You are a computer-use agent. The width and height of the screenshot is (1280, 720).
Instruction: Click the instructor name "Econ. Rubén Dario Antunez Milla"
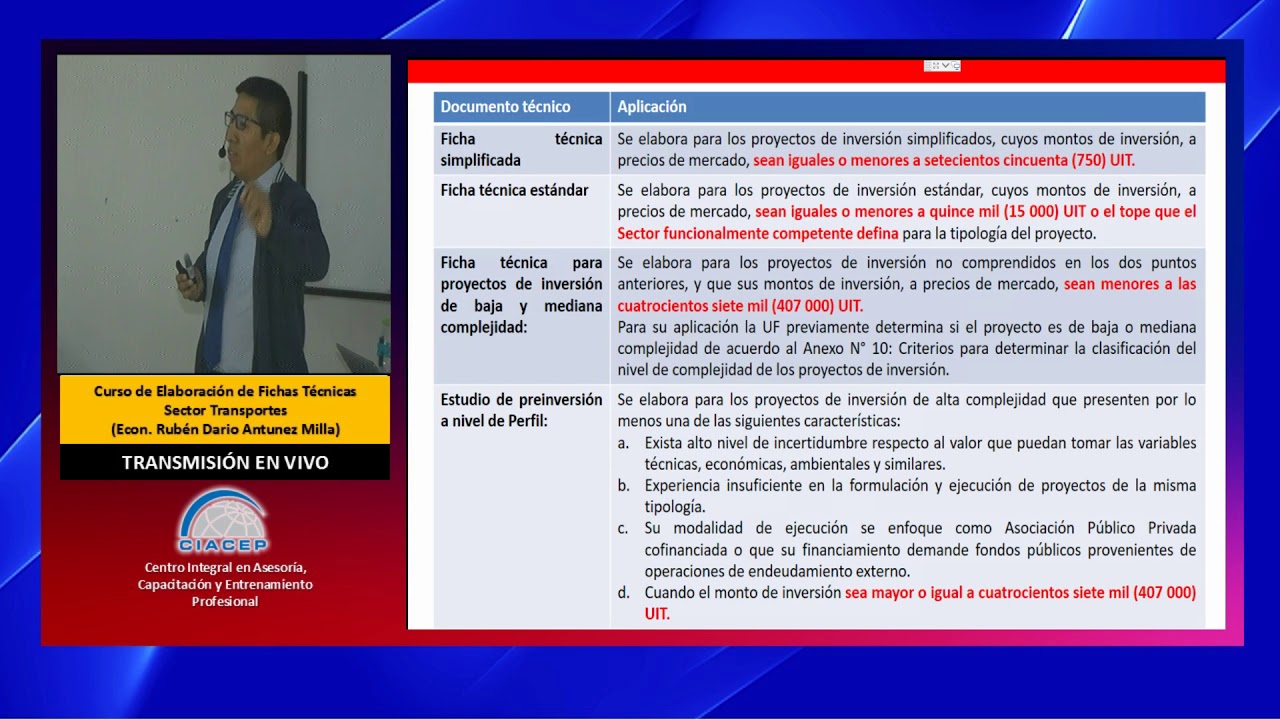coord(225,430)
